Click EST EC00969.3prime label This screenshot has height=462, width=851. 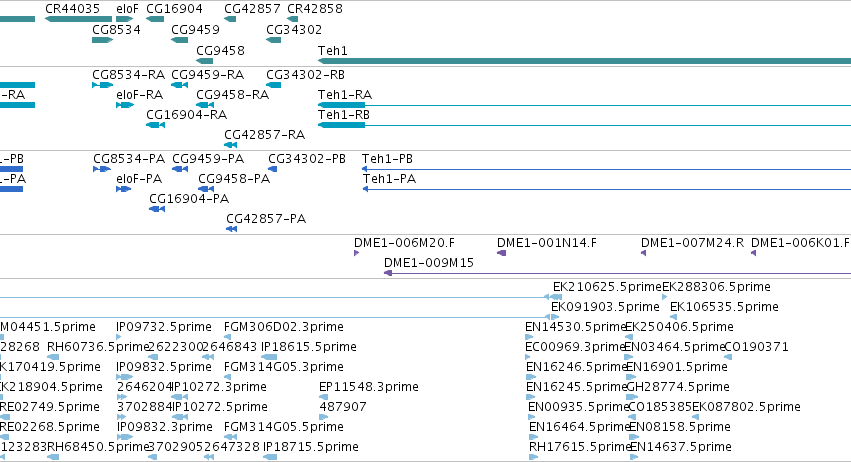point(575,347)
